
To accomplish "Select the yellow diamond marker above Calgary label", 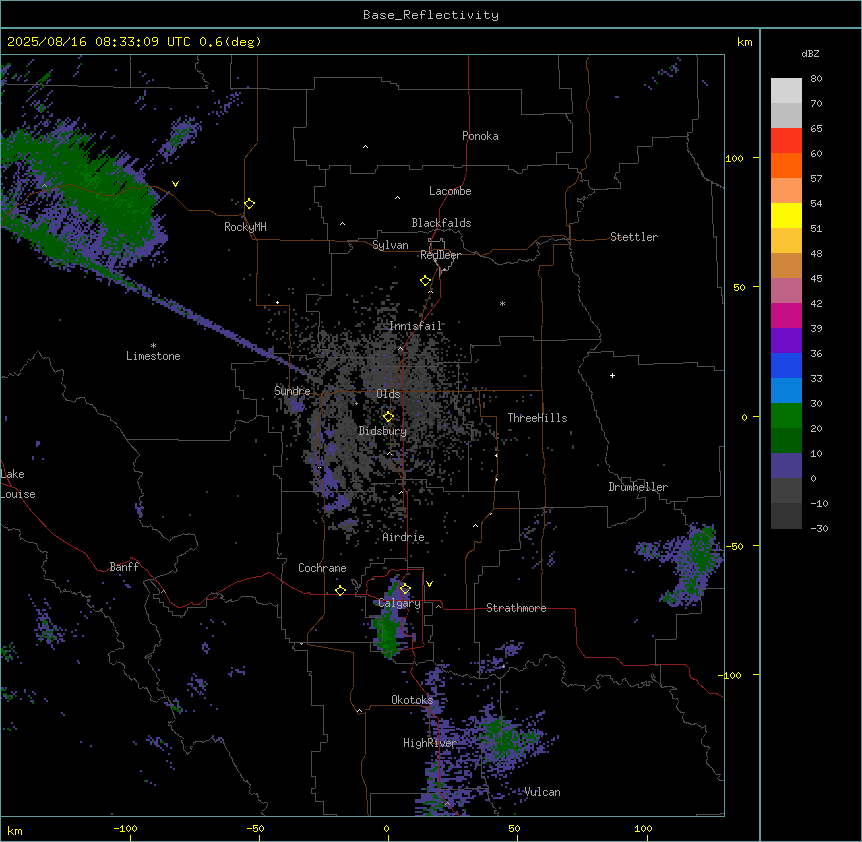I will 405,589.
